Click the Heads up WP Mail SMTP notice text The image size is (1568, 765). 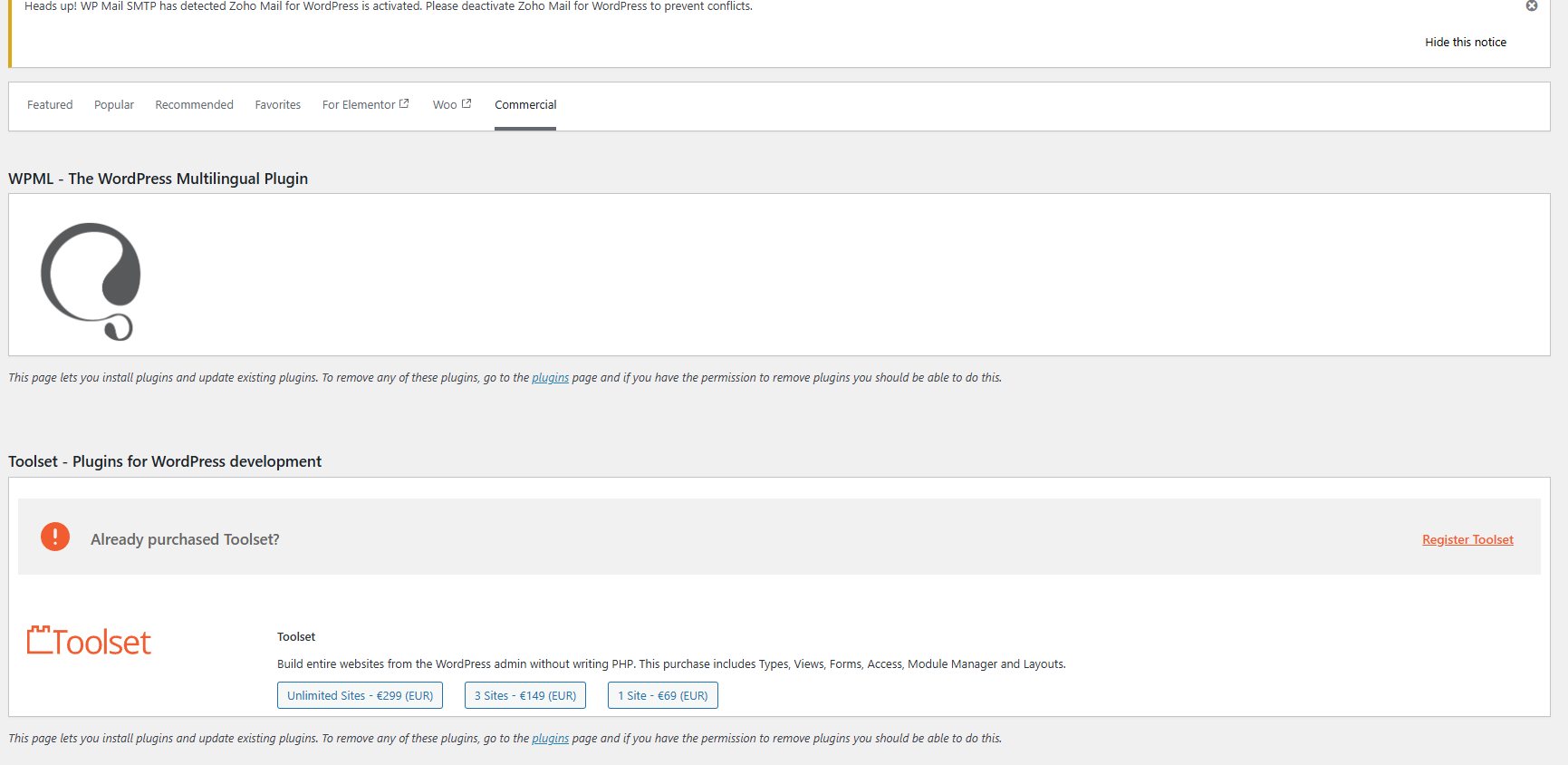pyautogui.click(x=389, y=6)
